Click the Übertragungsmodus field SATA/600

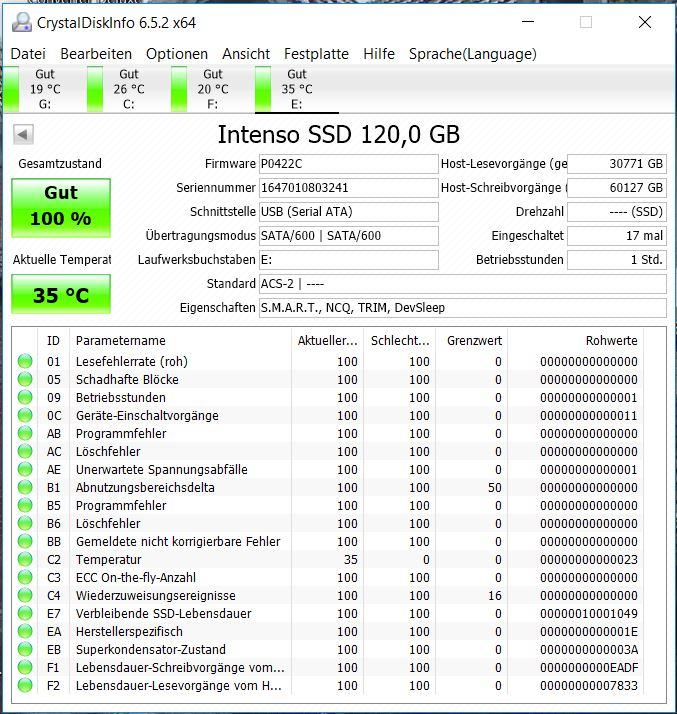(x=349, y=236)
